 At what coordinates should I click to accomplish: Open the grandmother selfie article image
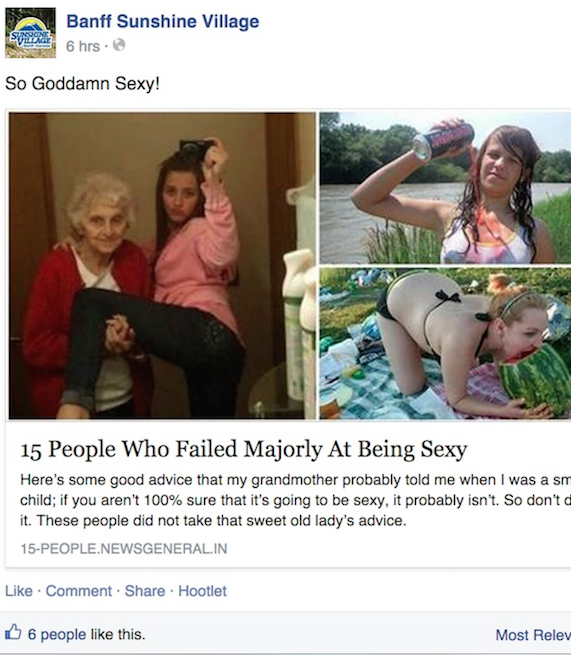pyautogui.click(x=162, y=266)
